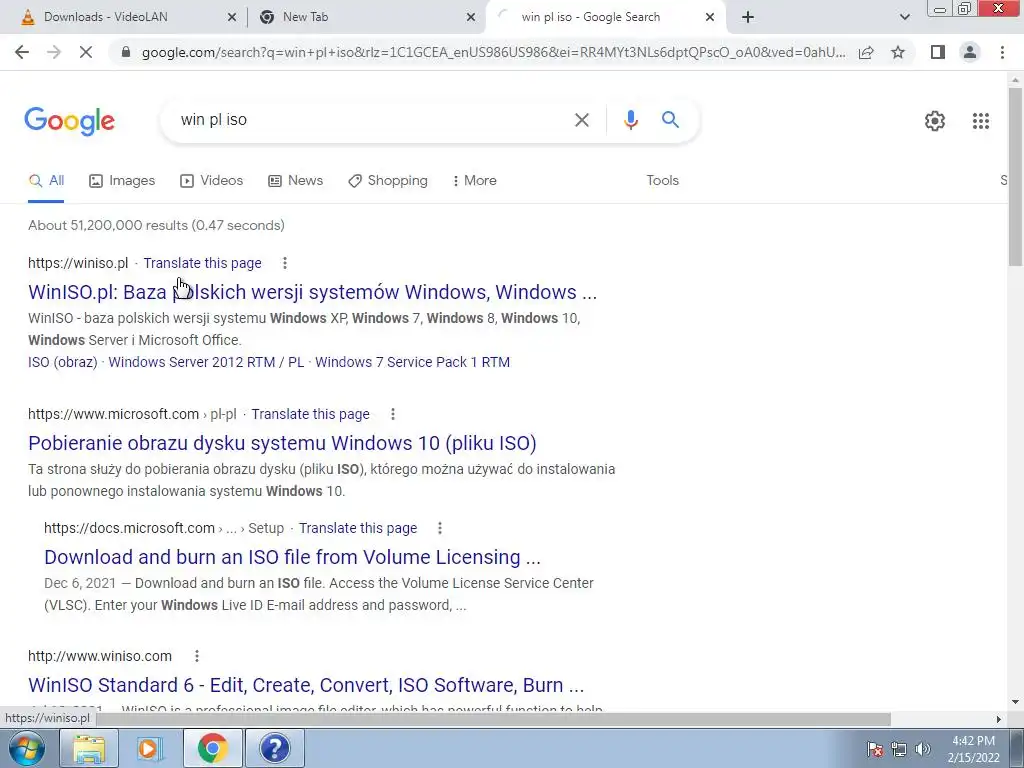Select the All results tab
The height and width of the screenshot is (768, 1024).
tap(46, 181)
